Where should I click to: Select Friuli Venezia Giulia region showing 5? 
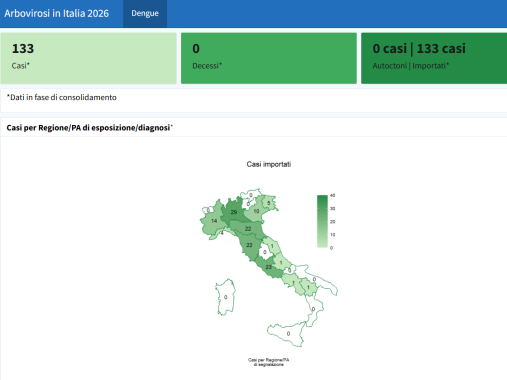coord(269,203)
